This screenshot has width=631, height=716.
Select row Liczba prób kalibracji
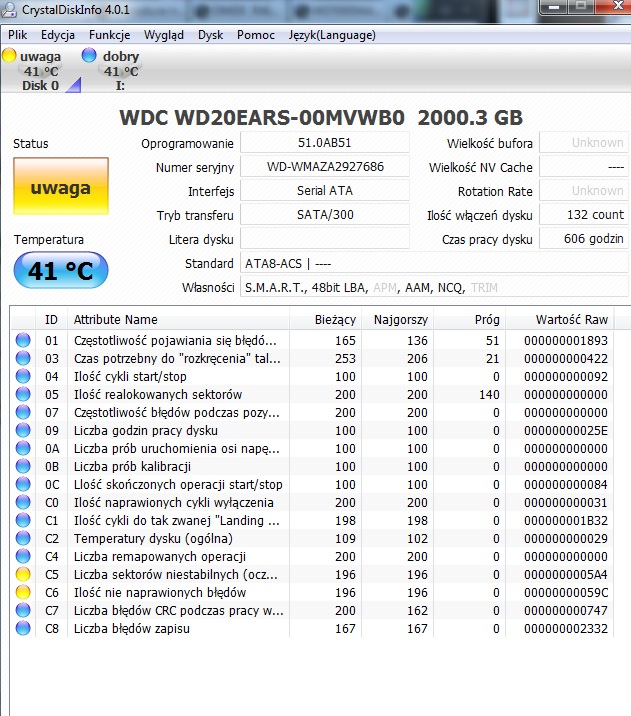[312, 466]
